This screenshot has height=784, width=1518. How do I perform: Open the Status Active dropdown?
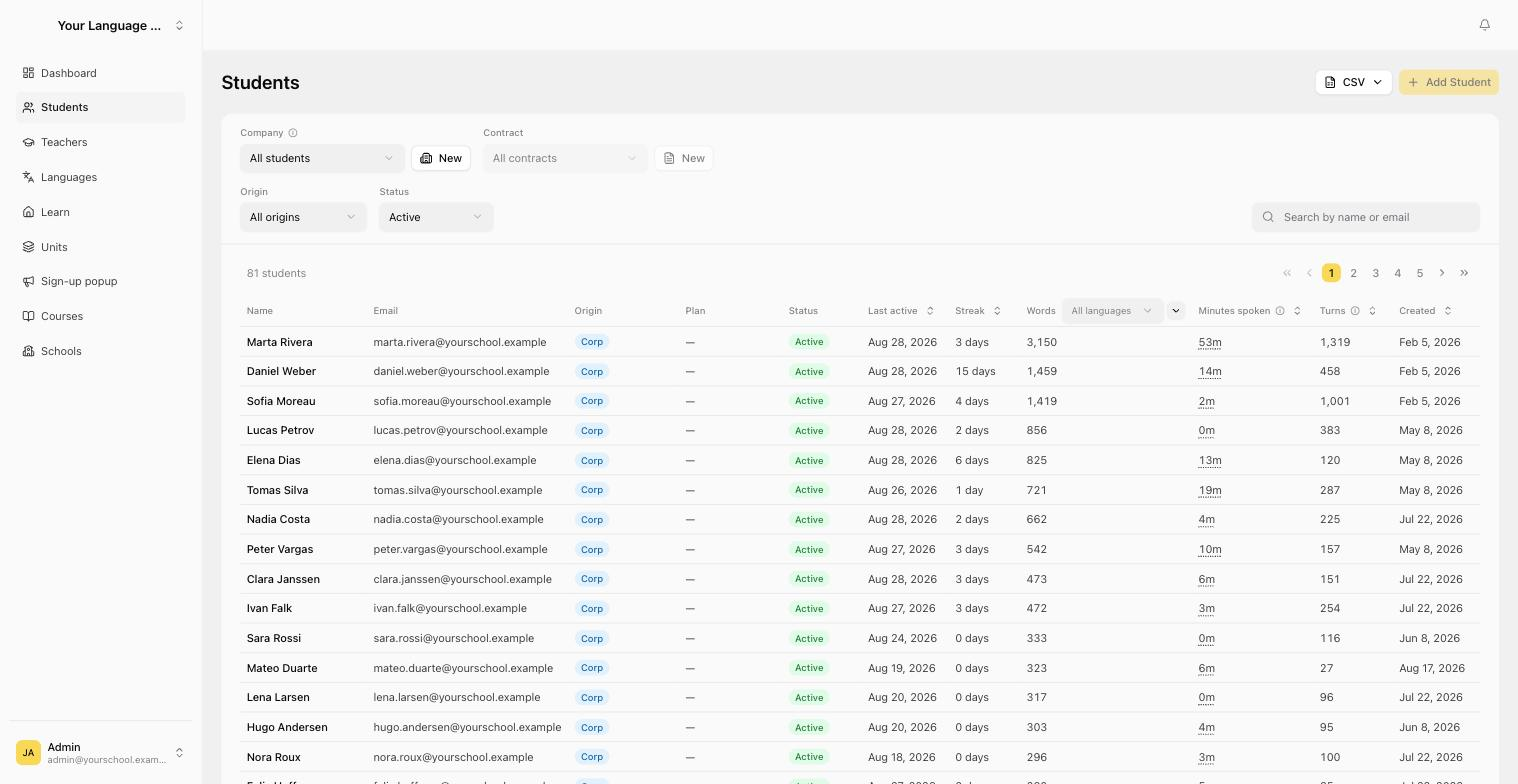pos(436,217)
